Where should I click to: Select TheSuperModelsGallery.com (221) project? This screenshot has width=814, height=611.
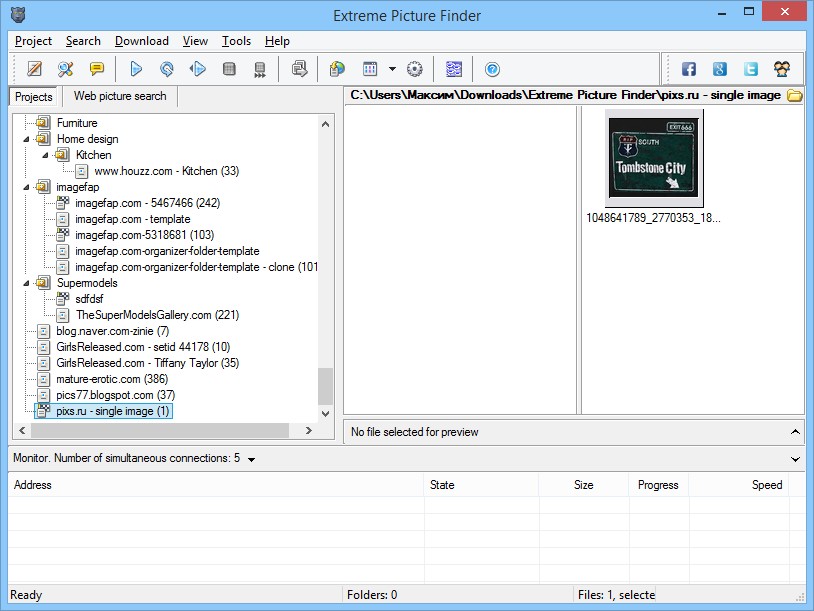157,315
